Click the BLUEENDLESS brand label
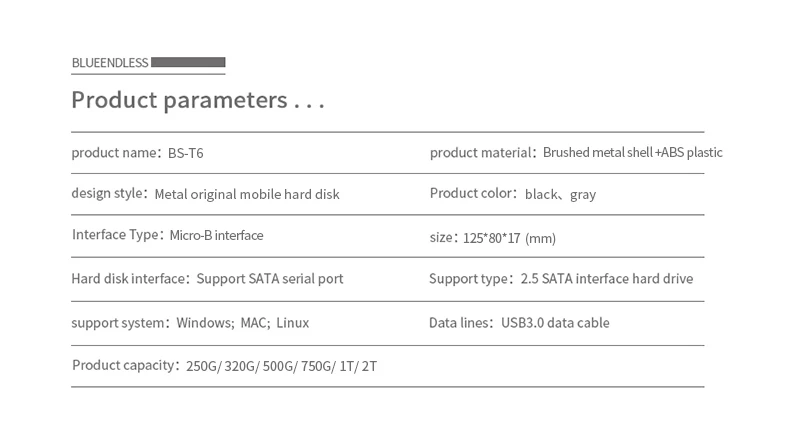 pyautogui.click(x=110, y=63)
